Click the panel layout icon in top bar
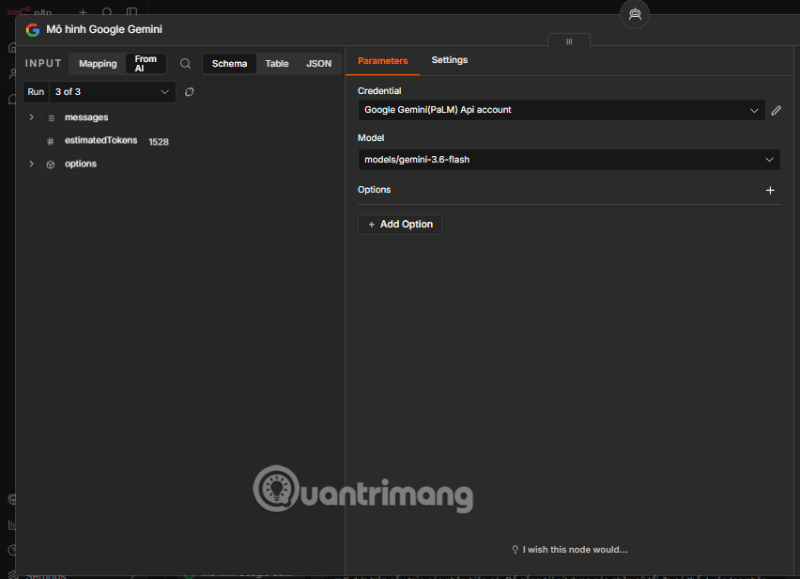Image resolution: width=800 pixels, height=579 pixels. point(132,11)
